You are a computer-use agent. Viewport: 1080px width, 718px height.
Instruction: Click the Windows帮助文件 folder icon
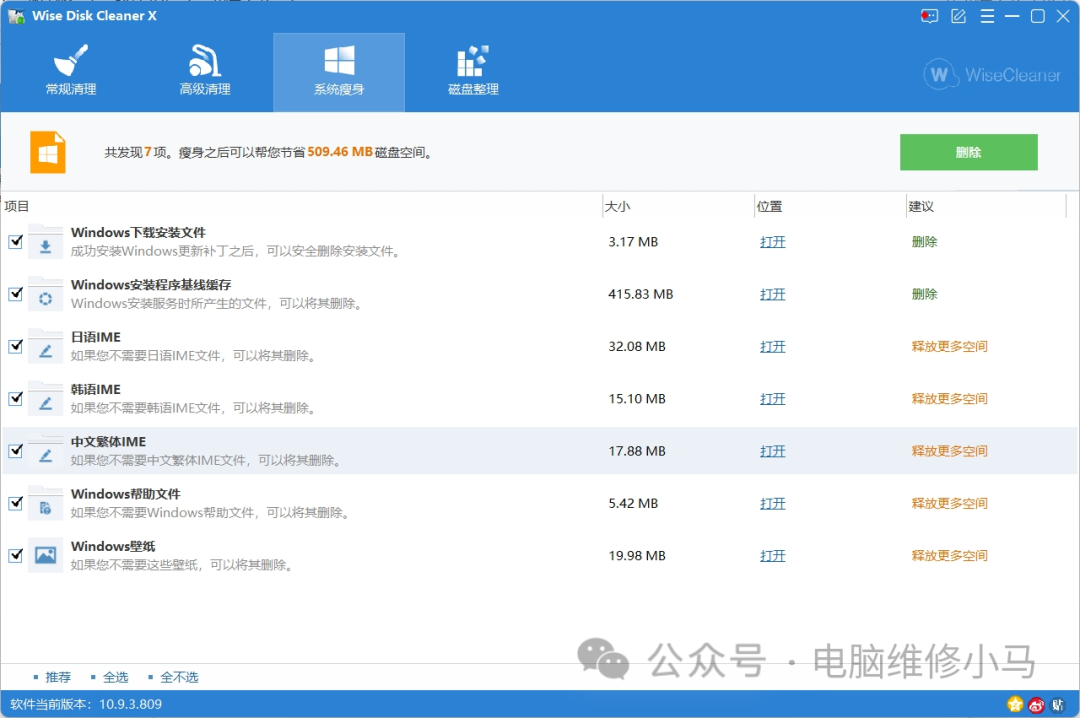(x=45, y=504)
